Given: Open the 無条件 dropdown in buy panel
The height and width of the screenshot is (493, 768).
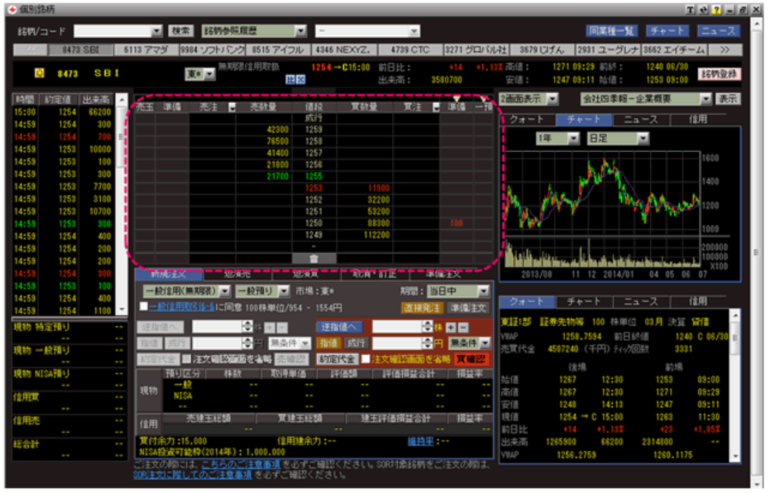Looking at the screenshot, I should [485, 343].
